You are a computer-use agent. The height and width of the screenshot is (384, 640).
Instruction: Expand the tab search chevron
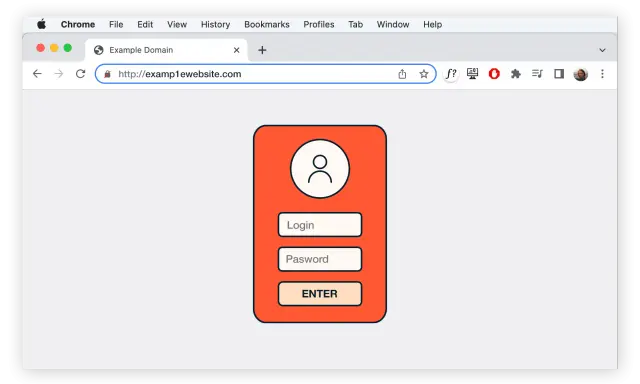(x=602, y=50)
